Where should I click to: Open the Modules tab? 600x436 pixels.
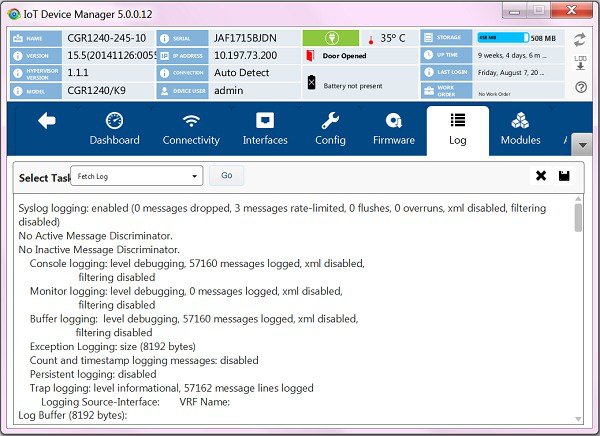tap(520, 129)
